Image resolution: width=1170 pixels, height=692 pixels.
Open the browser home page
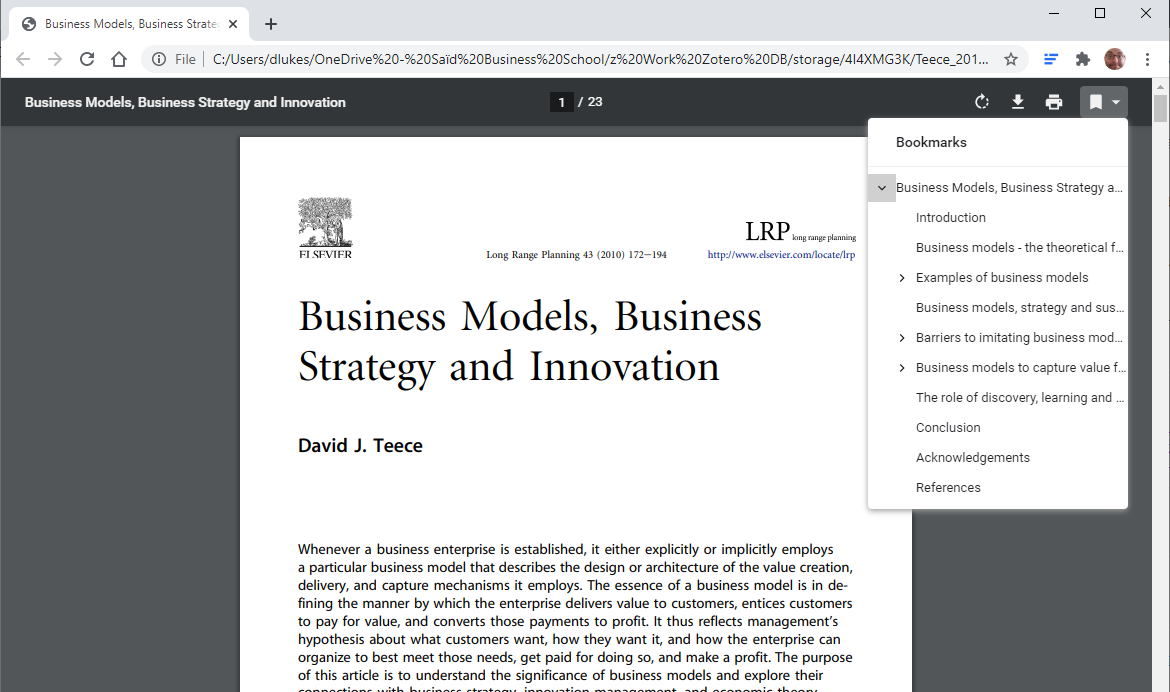point(119,59)
